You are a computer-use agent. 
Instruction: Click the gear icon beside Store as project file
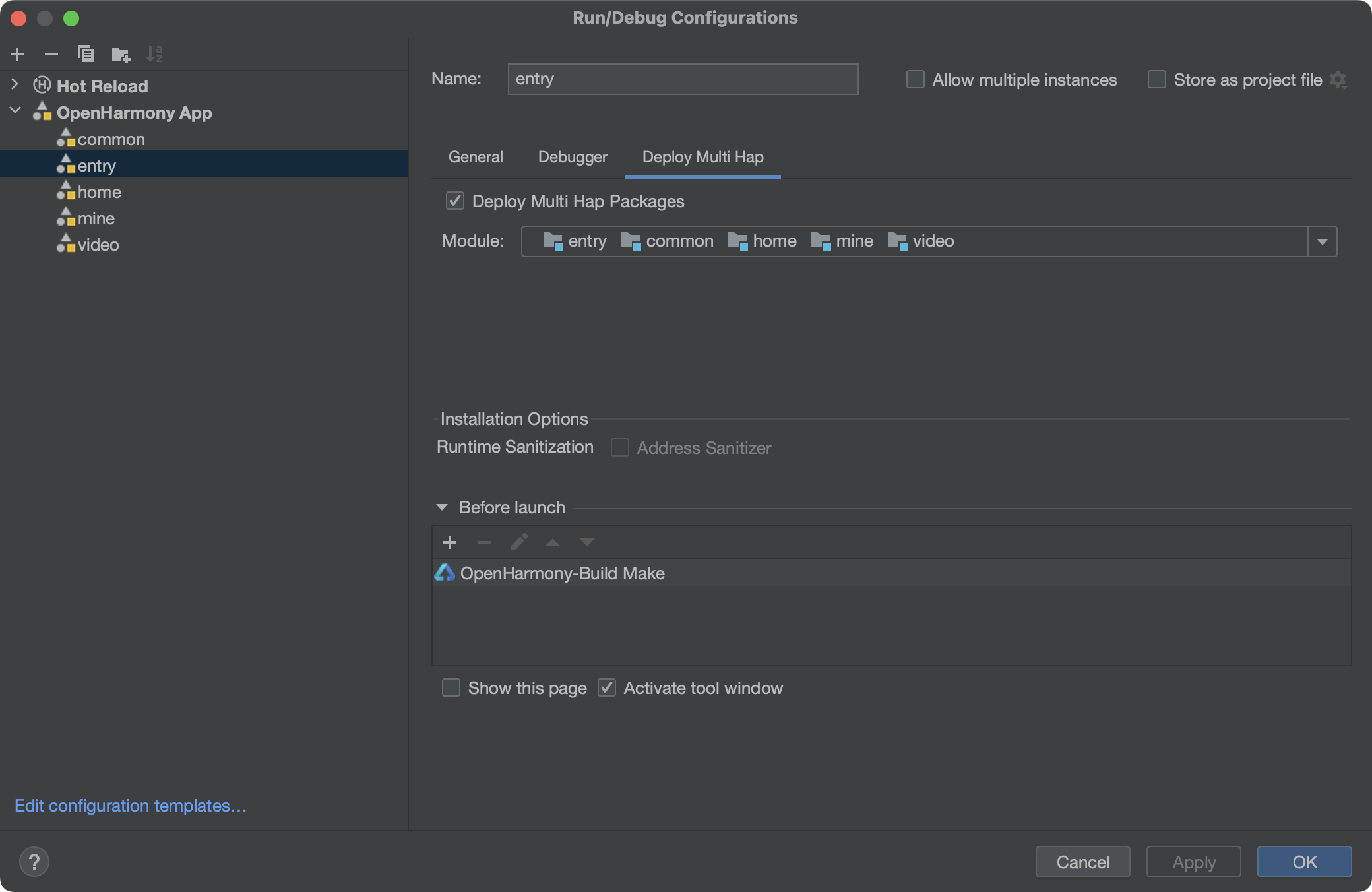click(1338, 80)
